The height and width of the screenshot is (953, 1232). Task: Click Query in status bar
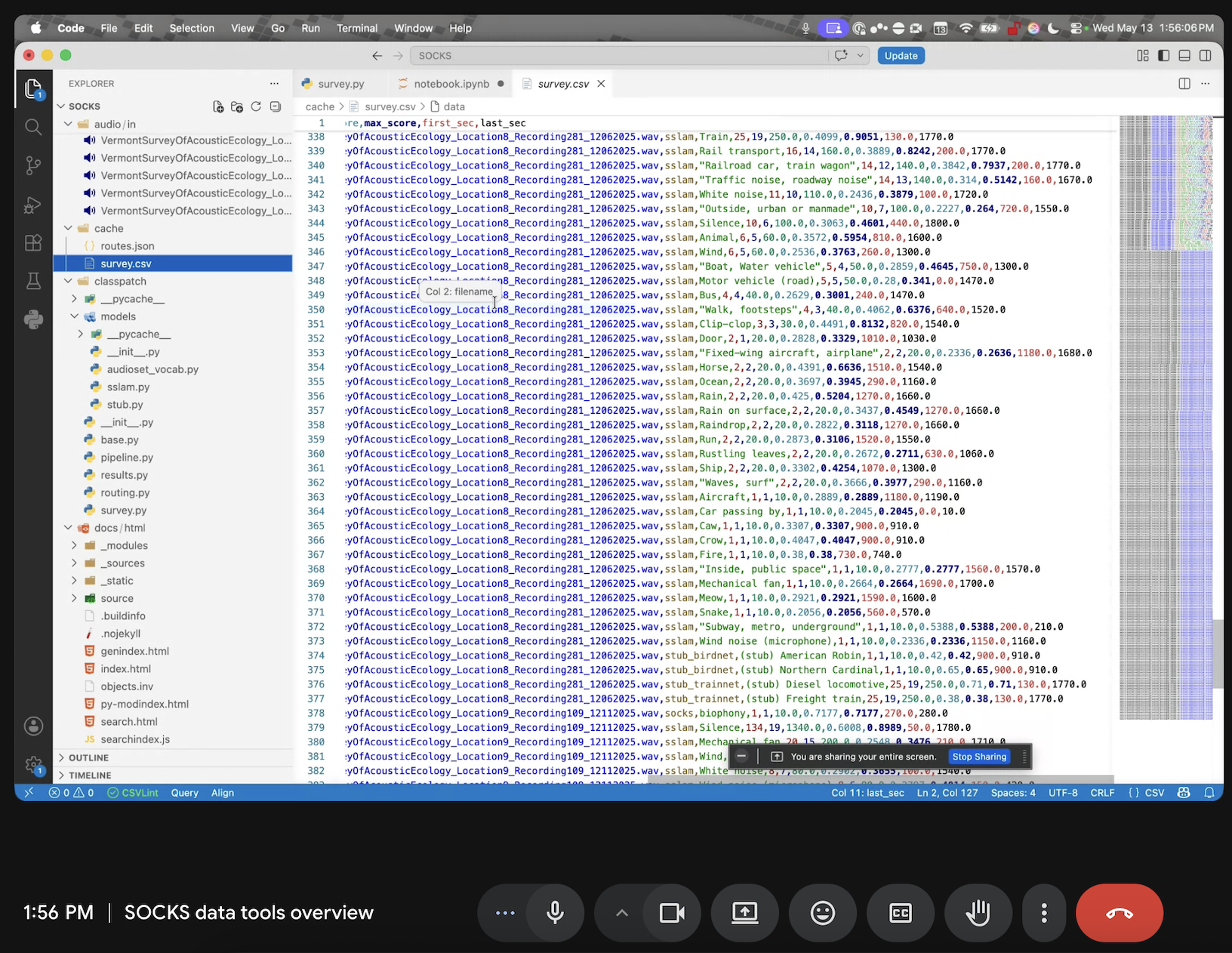click(184, 793)
